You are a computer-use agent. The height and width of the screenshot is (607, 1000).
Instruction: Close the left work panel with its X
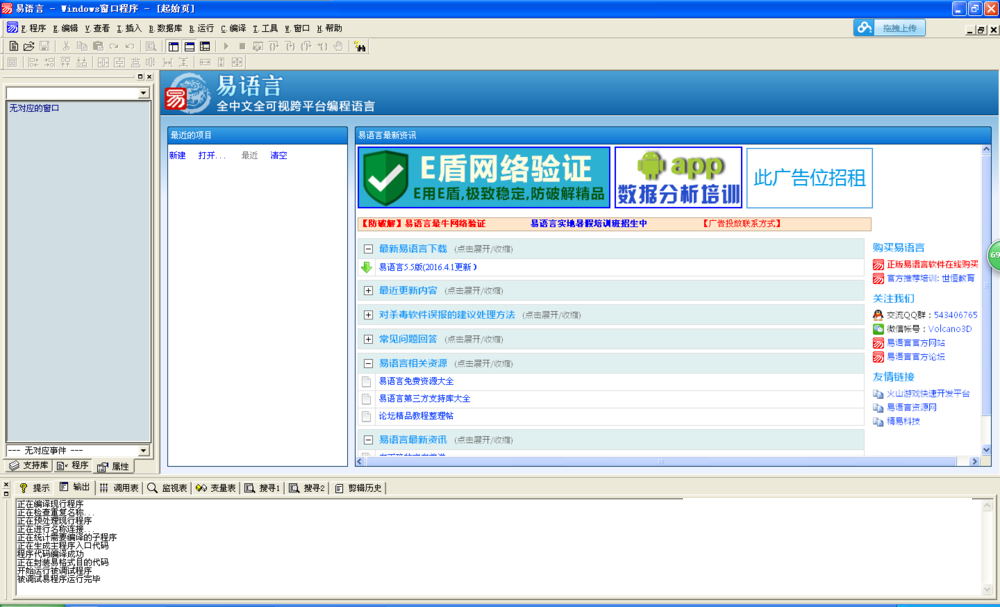[150, 77]
